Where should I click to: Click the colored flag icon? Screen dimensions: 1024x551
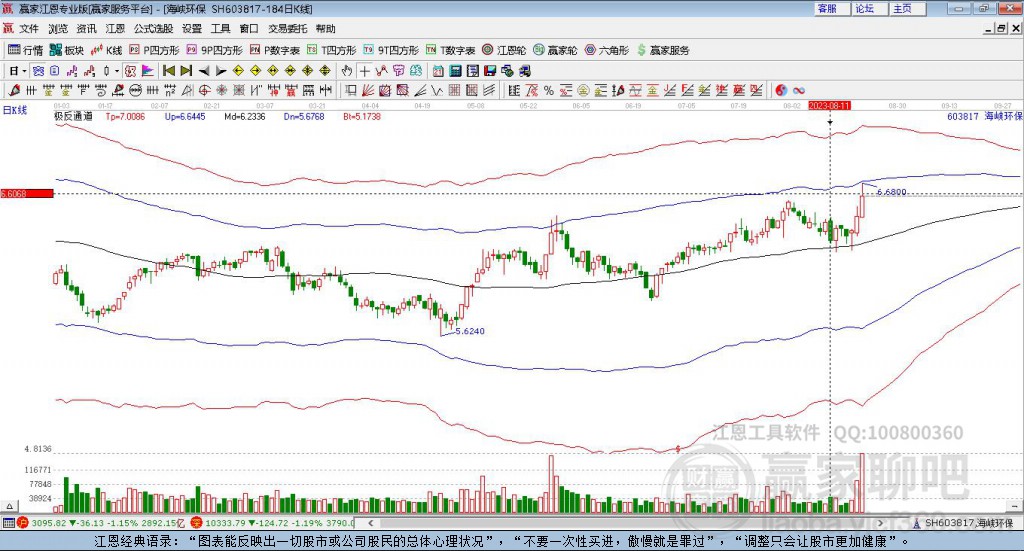tap(148, 71)
